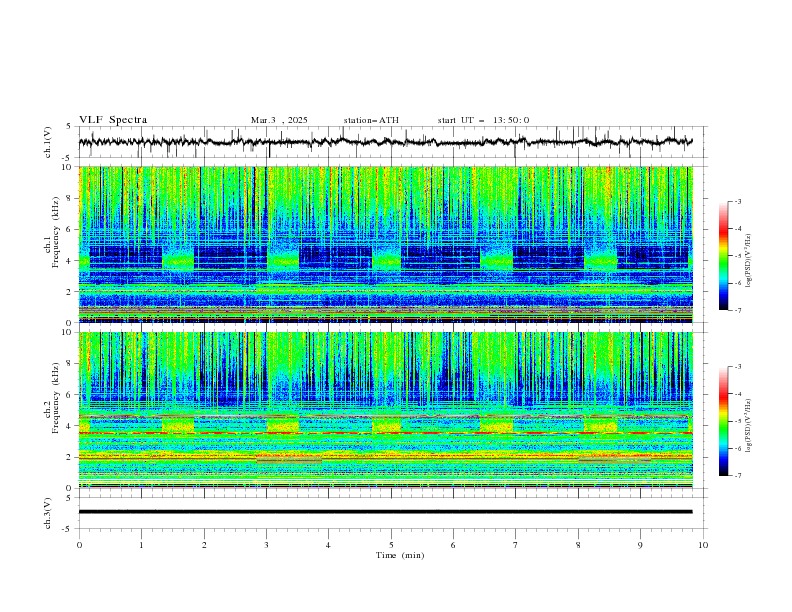Screen dimensions: 792x612
Task: Click the ch.2 spectrogram panel
Action: click(x=386, y=410)
